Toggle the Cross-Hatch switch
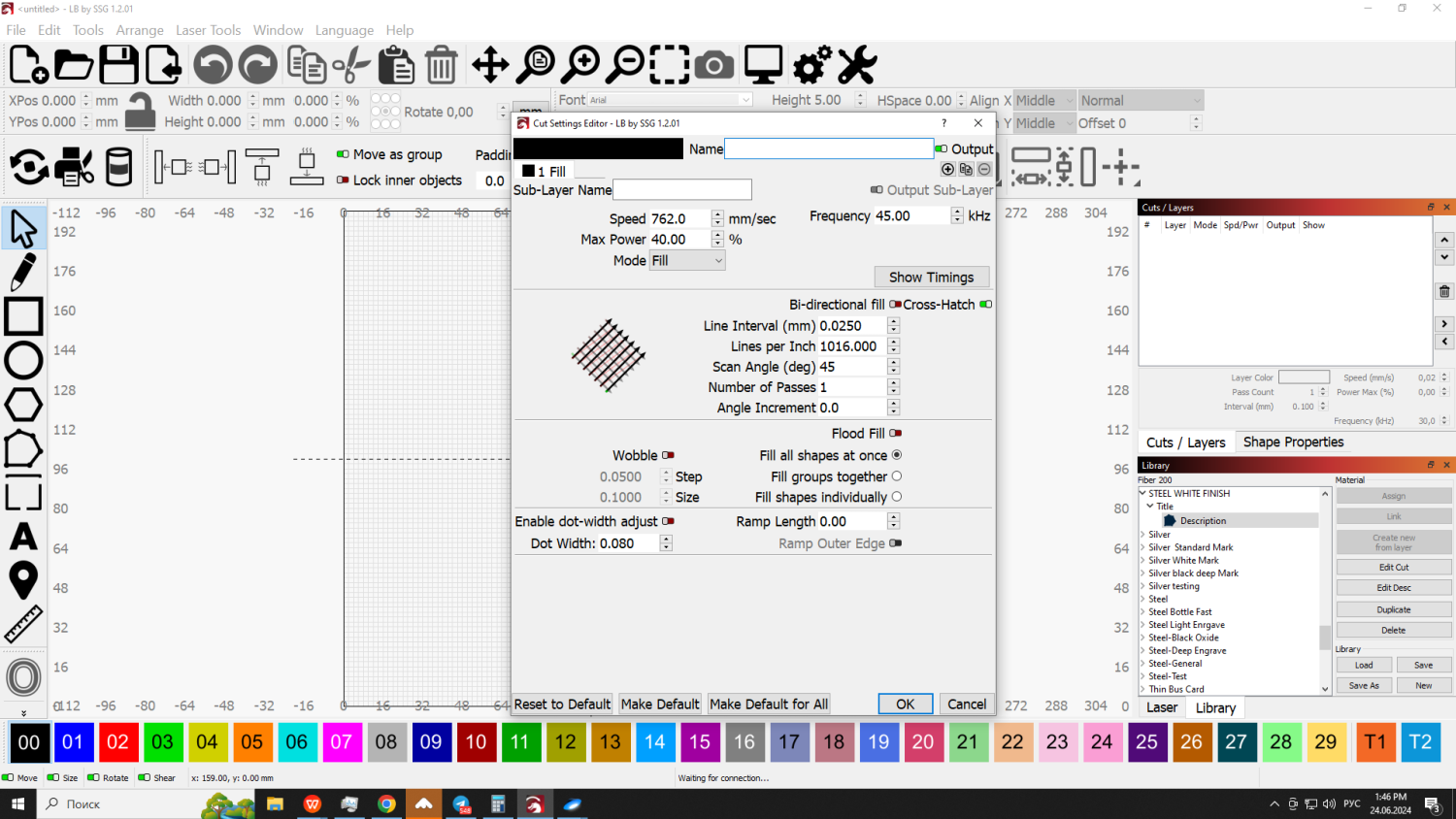The image size is (1456, 819). click(985, 305)
